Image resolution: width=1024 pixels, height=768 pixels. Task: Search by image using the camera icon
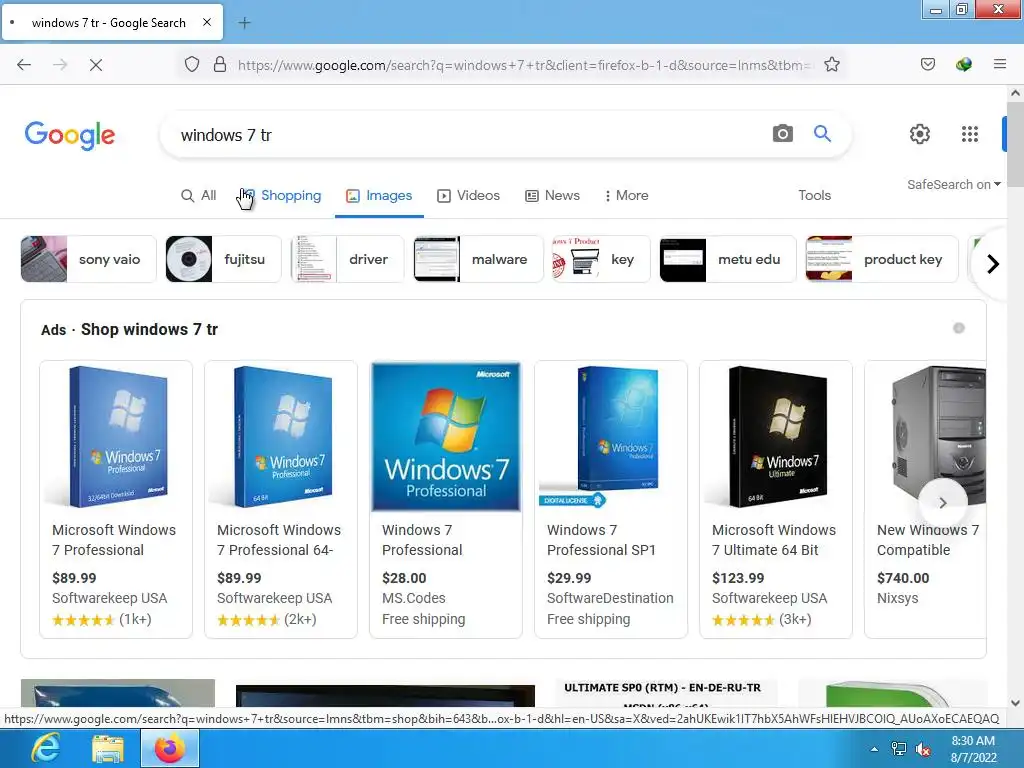pos(782,134)
